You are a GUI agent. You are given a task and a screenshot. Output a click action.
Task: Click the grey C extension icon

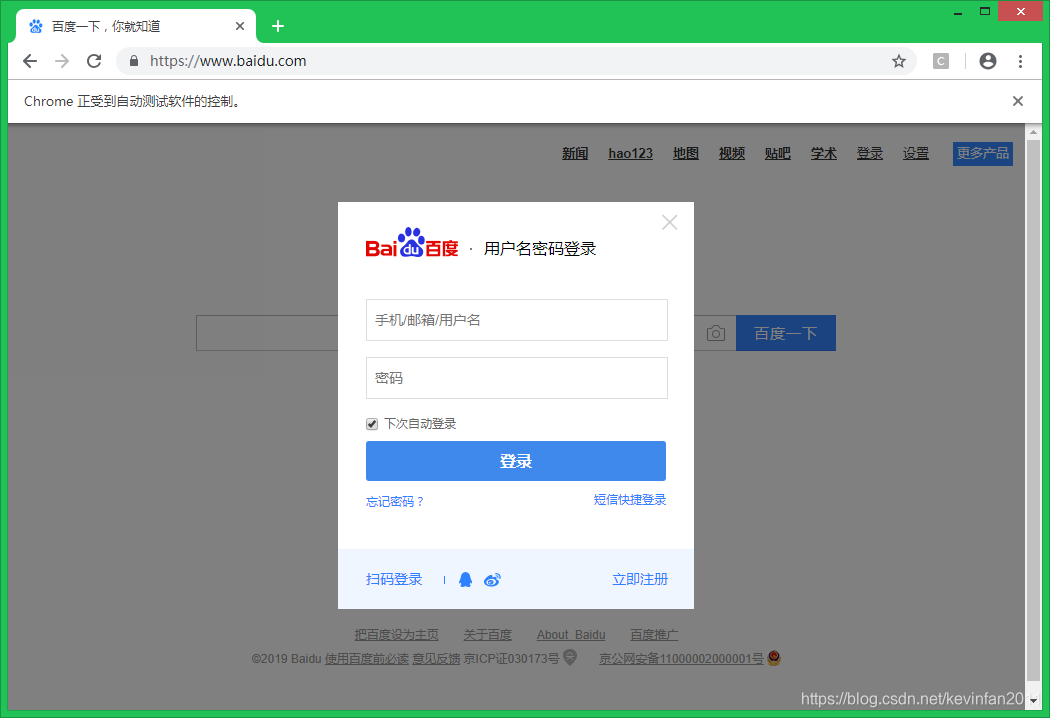pos(941,61)
